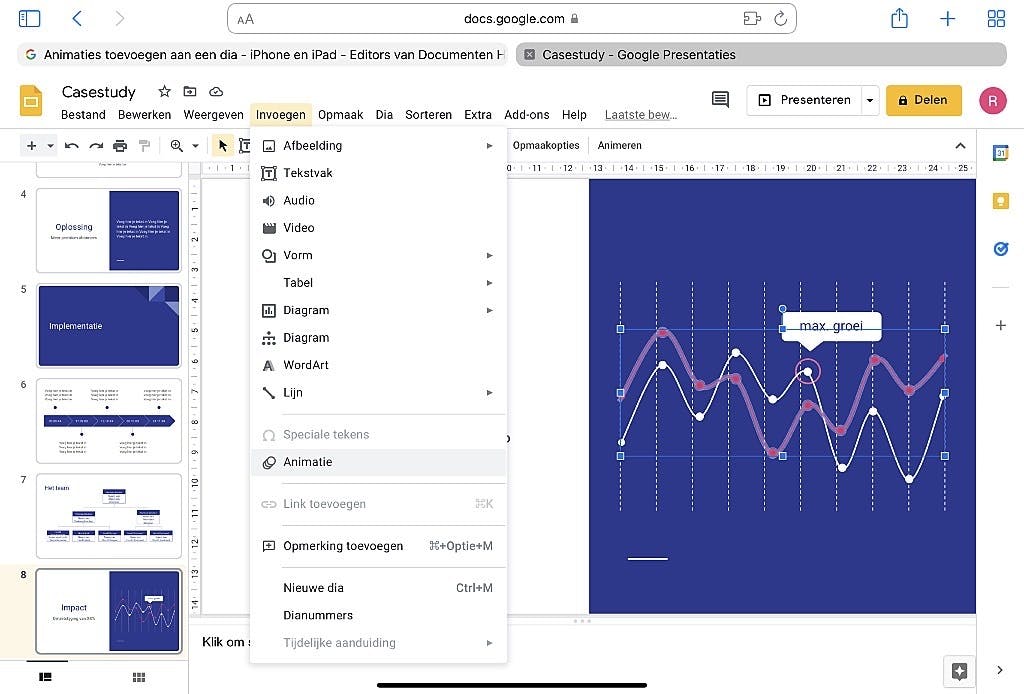The width and height of the screenshot is (1024, 694).
Task: Open the Opmaak menu
Action: (x=340, y=115)
